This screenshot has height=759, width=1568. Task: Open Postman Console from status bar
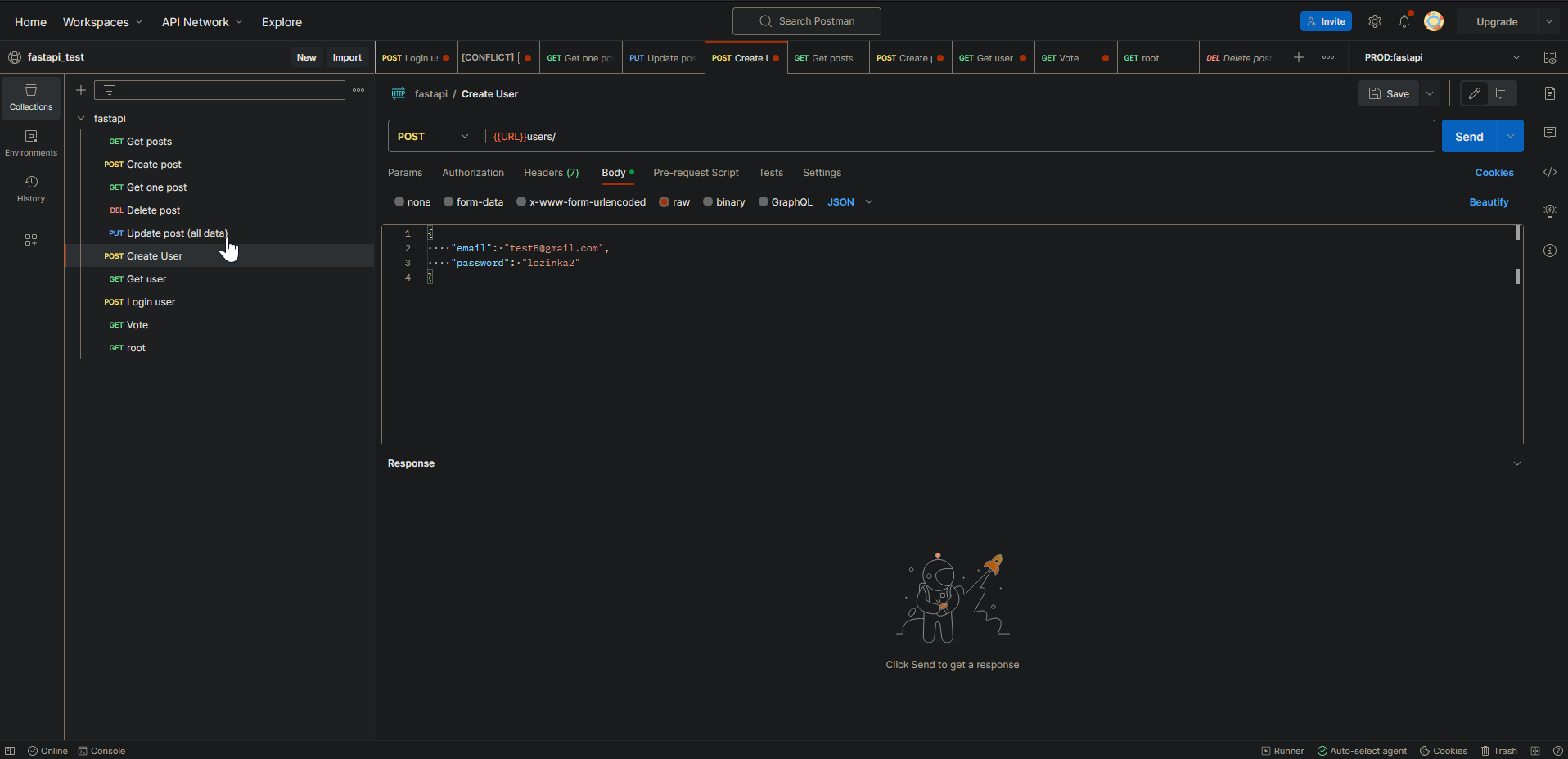tap(101, 750)
